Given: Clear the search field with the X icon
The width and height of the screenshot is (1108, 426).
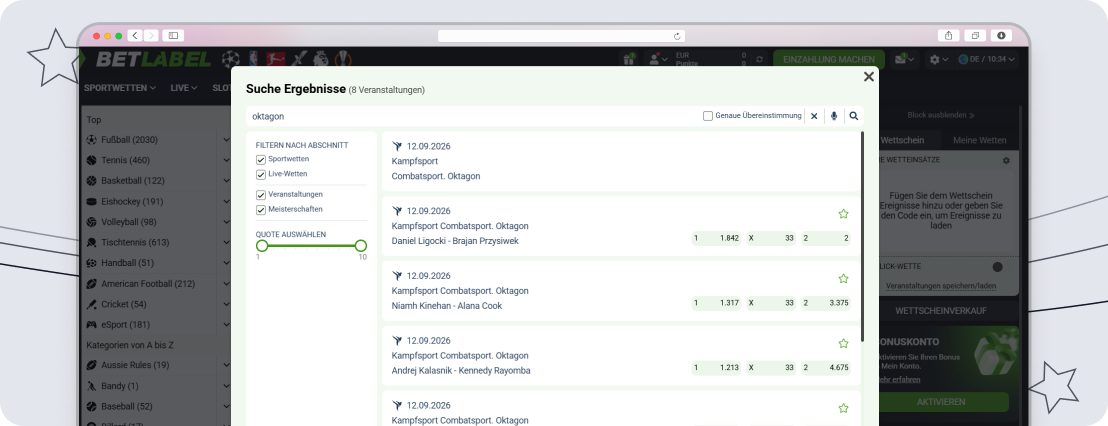Looking at the screenshot, I should [x=814, y=116].
